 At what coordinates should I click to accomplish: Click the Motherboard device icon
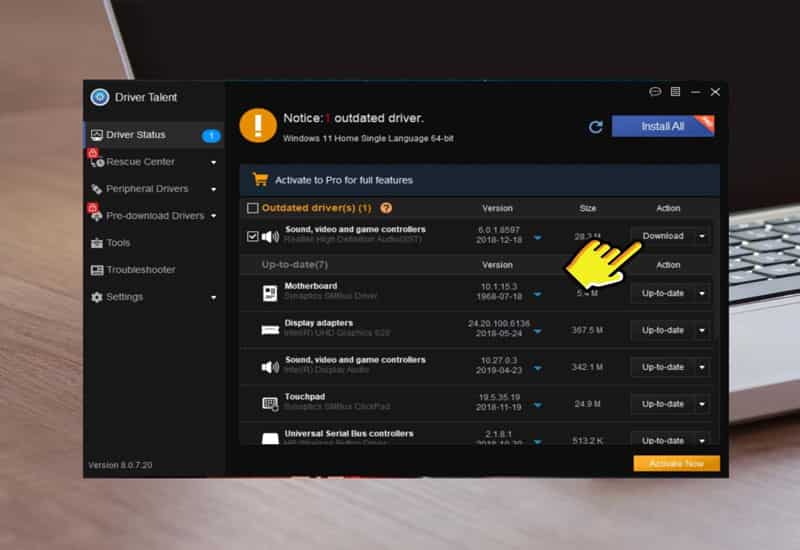[270, 293]
